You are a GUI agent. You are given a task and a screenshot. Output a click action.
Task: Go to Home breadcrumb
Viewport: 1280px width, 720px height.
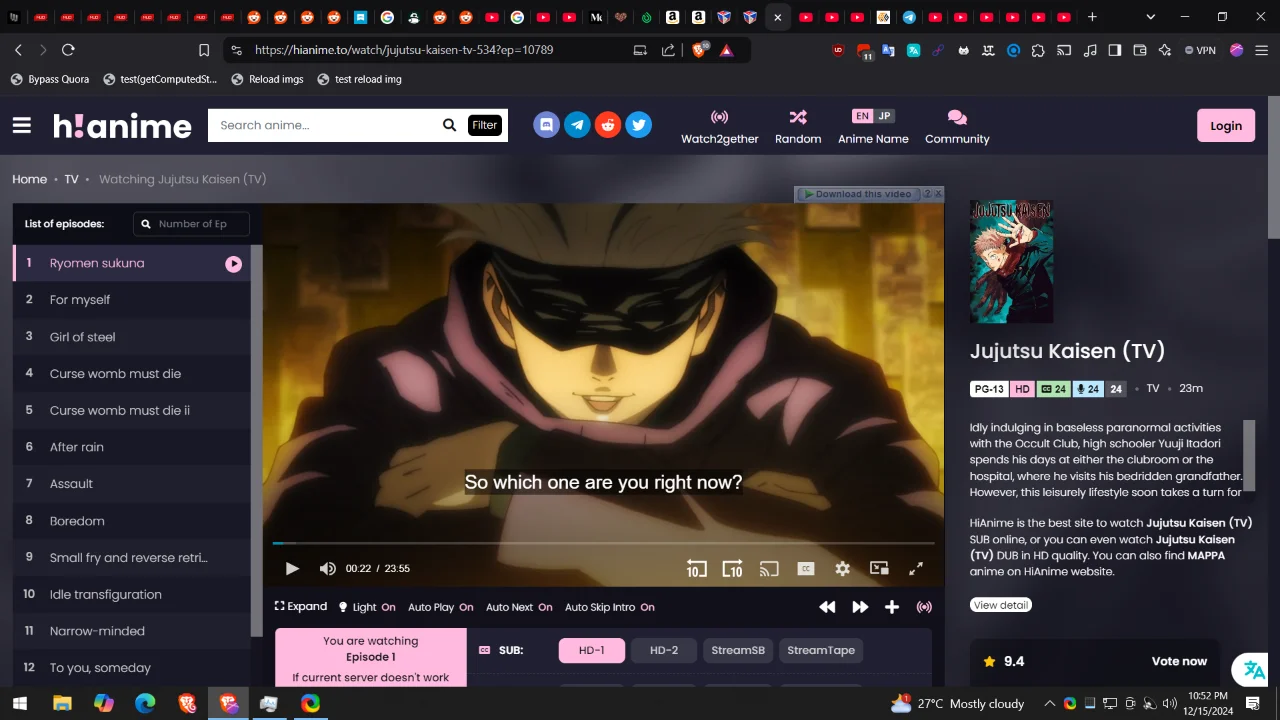(29, 179)
